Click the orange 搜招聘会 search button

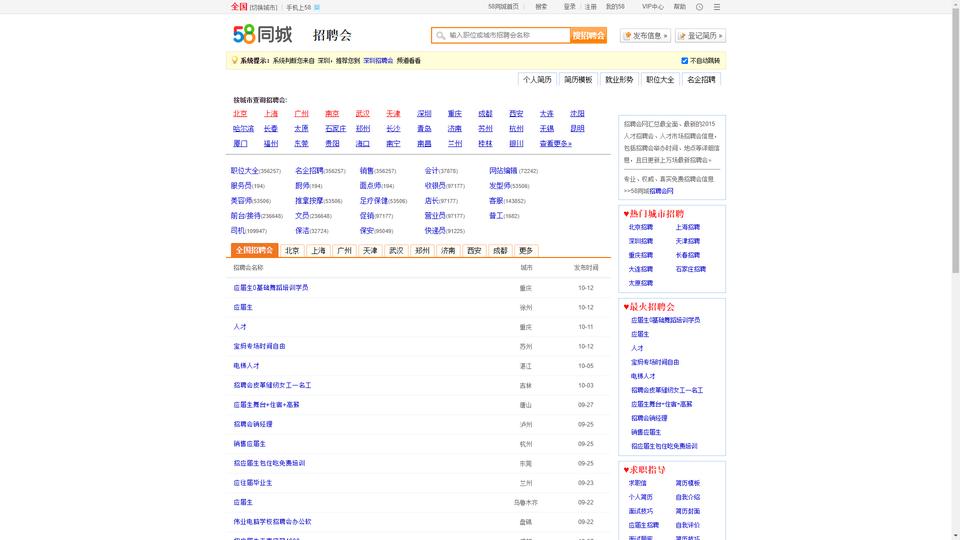[588, 36]
